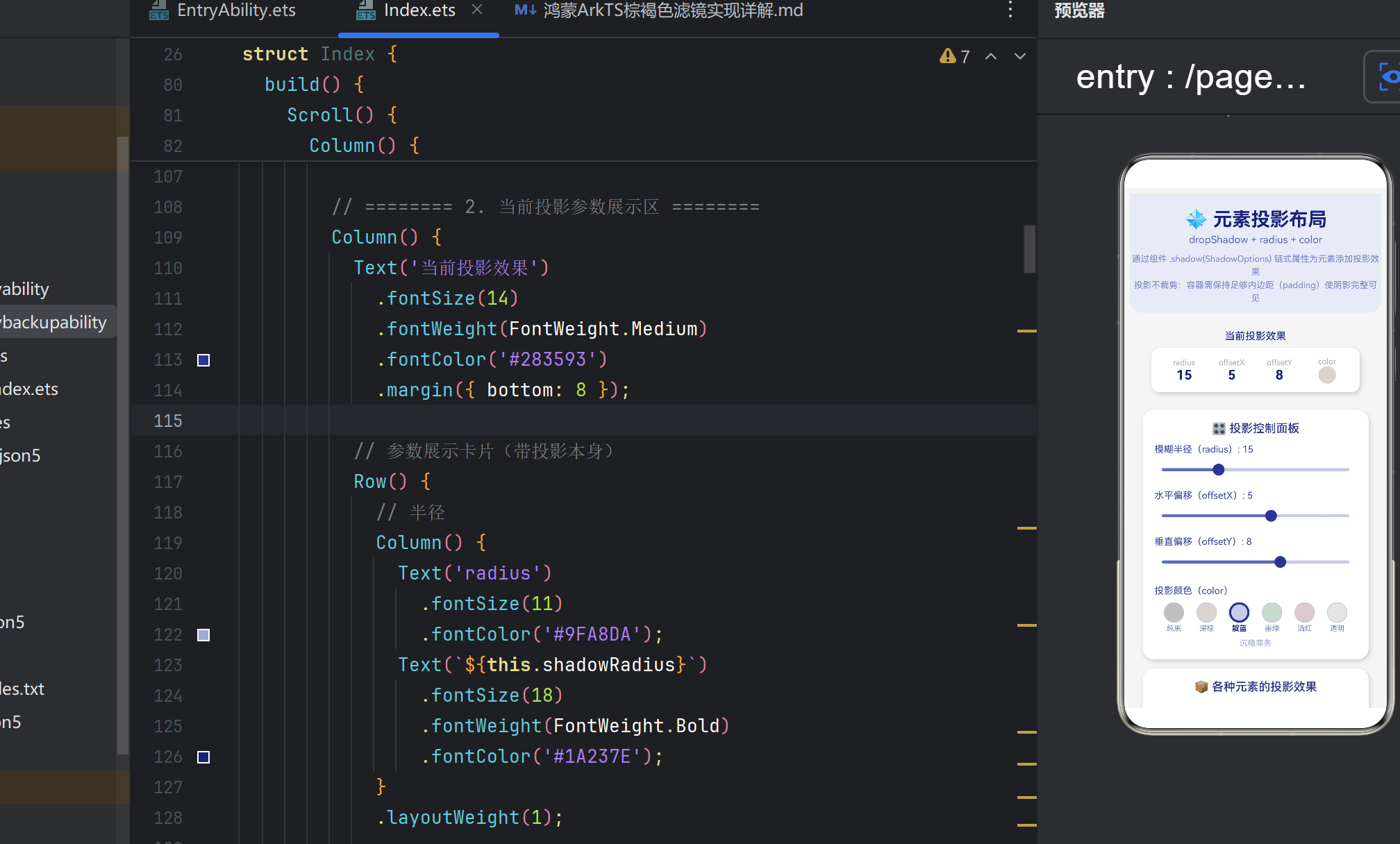This screenshot has height=844, width=1400.
Task: Adjust the 模糊半径 (radius) slider thumb
Action: 1218,470
